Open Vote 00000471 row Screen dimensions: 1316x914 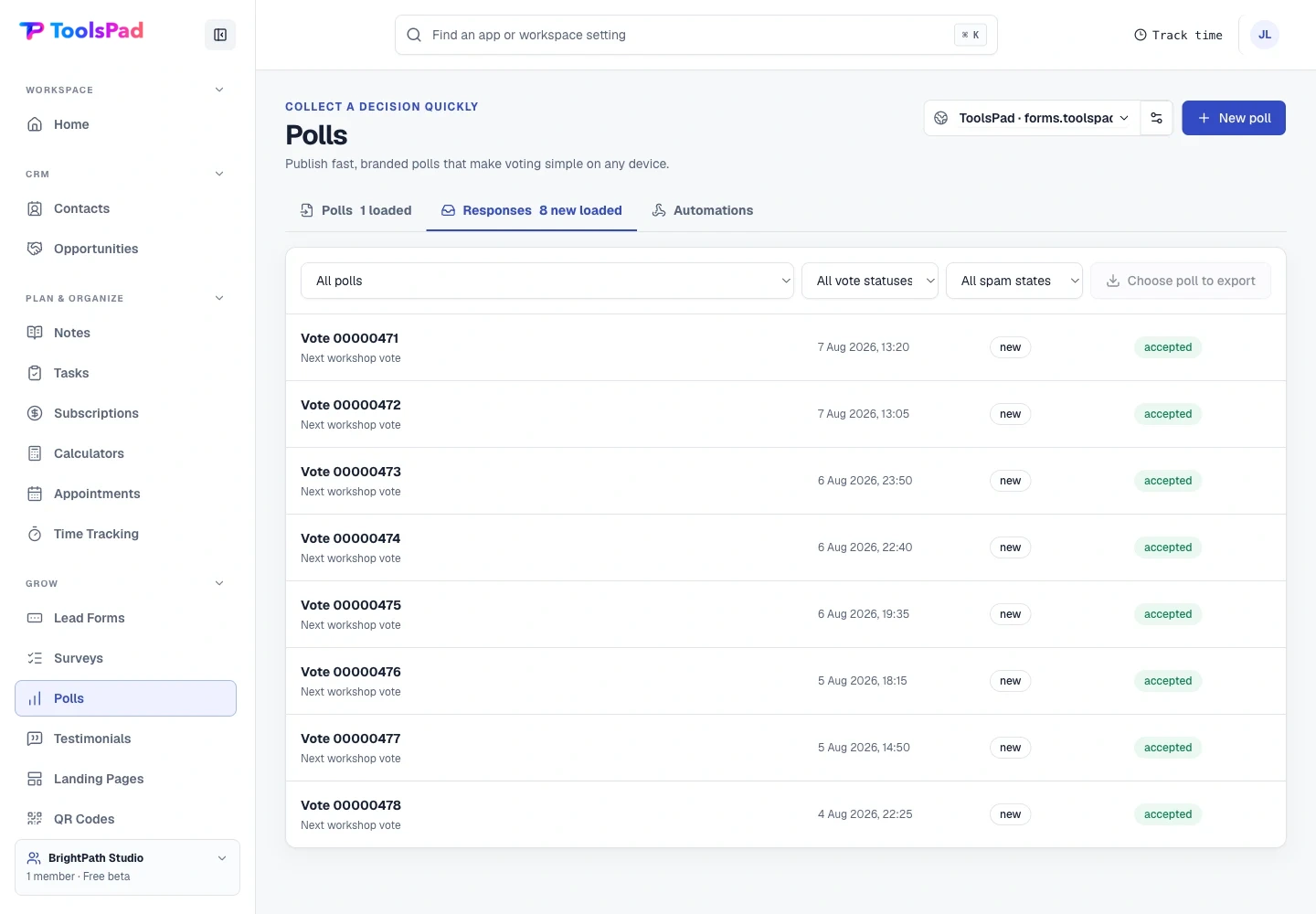[x=786, y=347]
